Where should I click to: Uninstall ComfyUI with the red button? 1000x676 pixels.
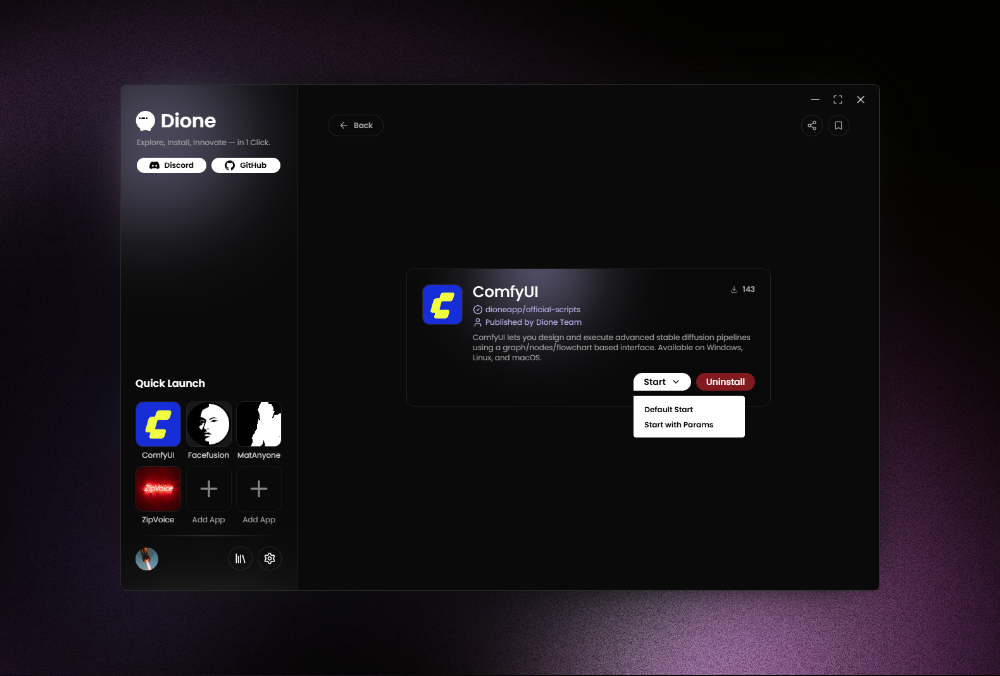725,382
